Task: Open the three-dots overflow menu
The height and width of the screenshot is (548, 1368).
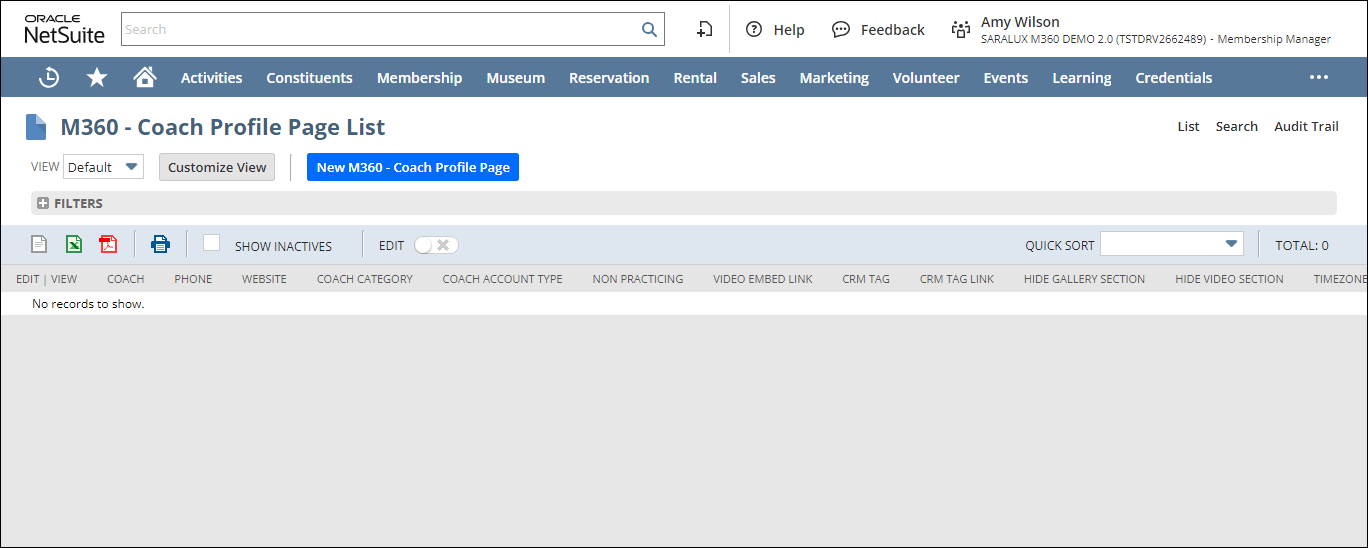Action: coord(1319,77)
